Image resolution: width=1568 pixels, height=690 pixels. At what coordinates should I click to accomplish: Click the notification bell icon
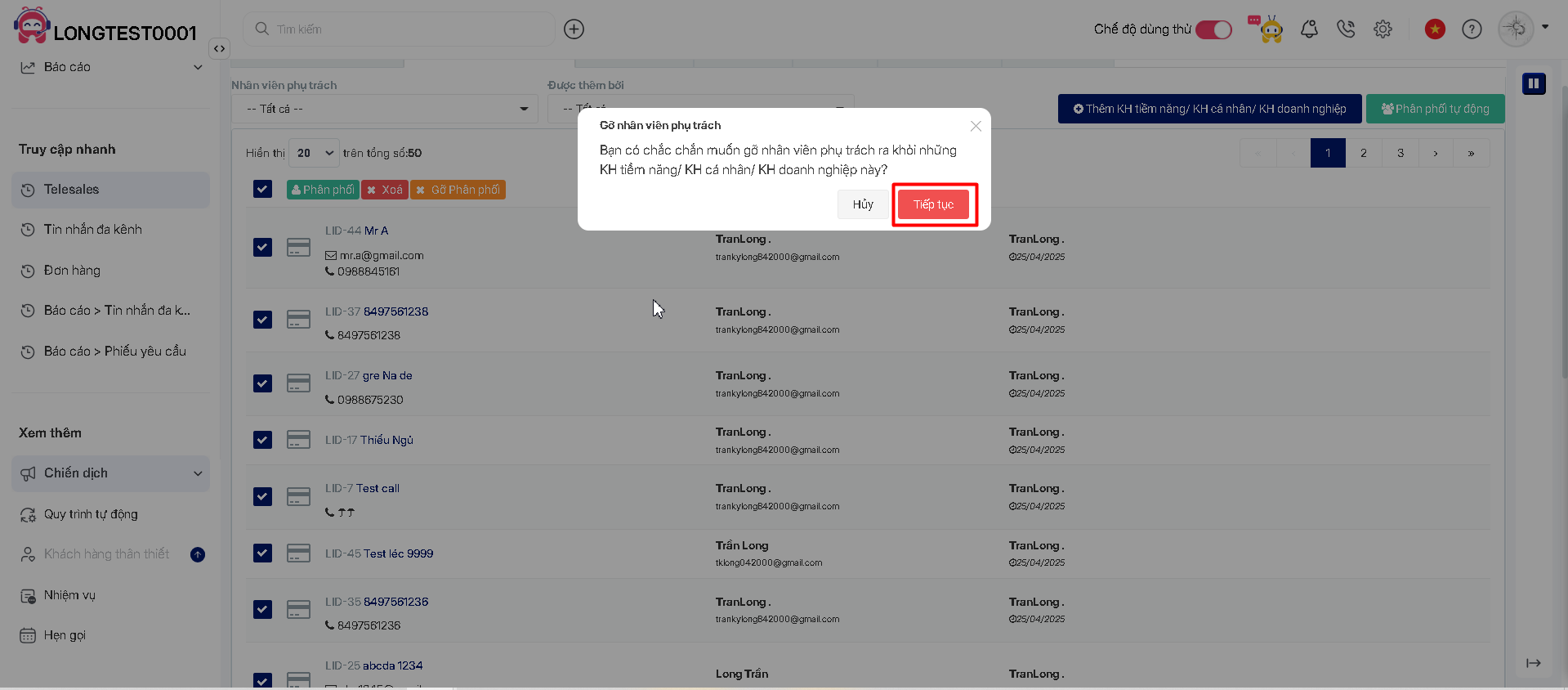(1309, 29)
